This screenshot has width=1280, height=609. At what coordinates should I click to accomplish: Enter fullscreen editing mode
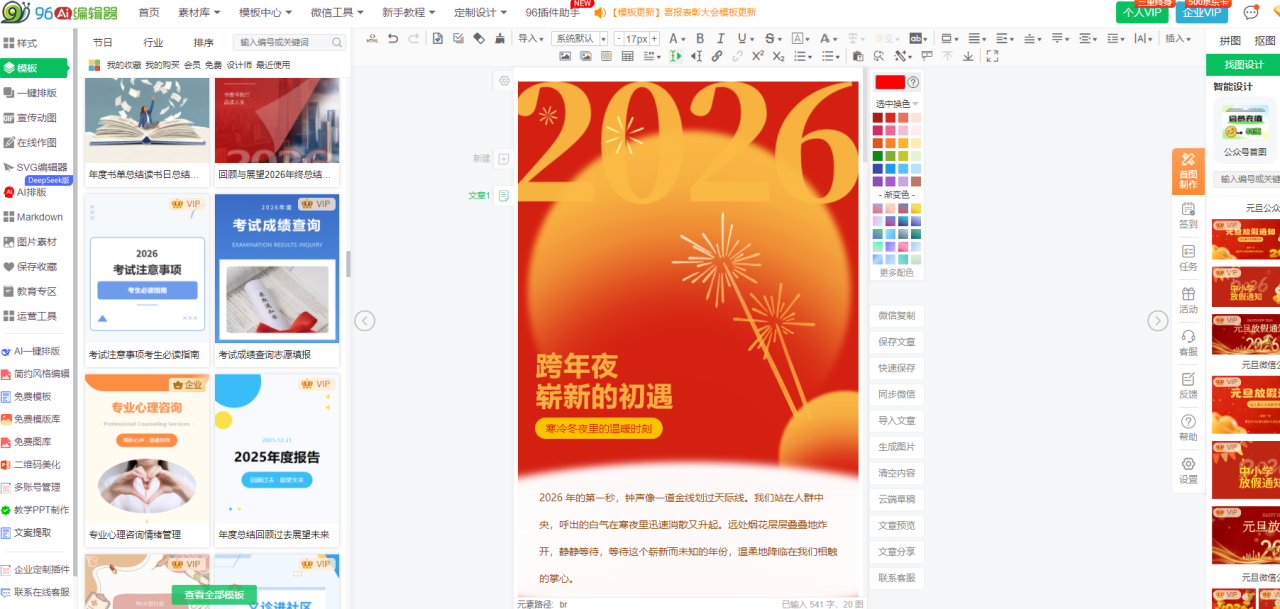coord(992,57)
